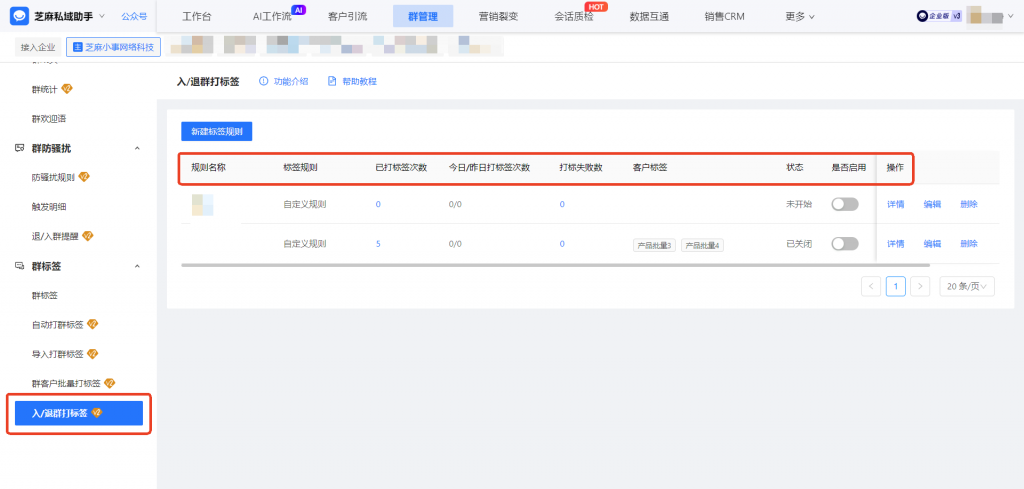Click the premium badge beside 退/入群提醒
1024x489 pixels.
[88, 236]
